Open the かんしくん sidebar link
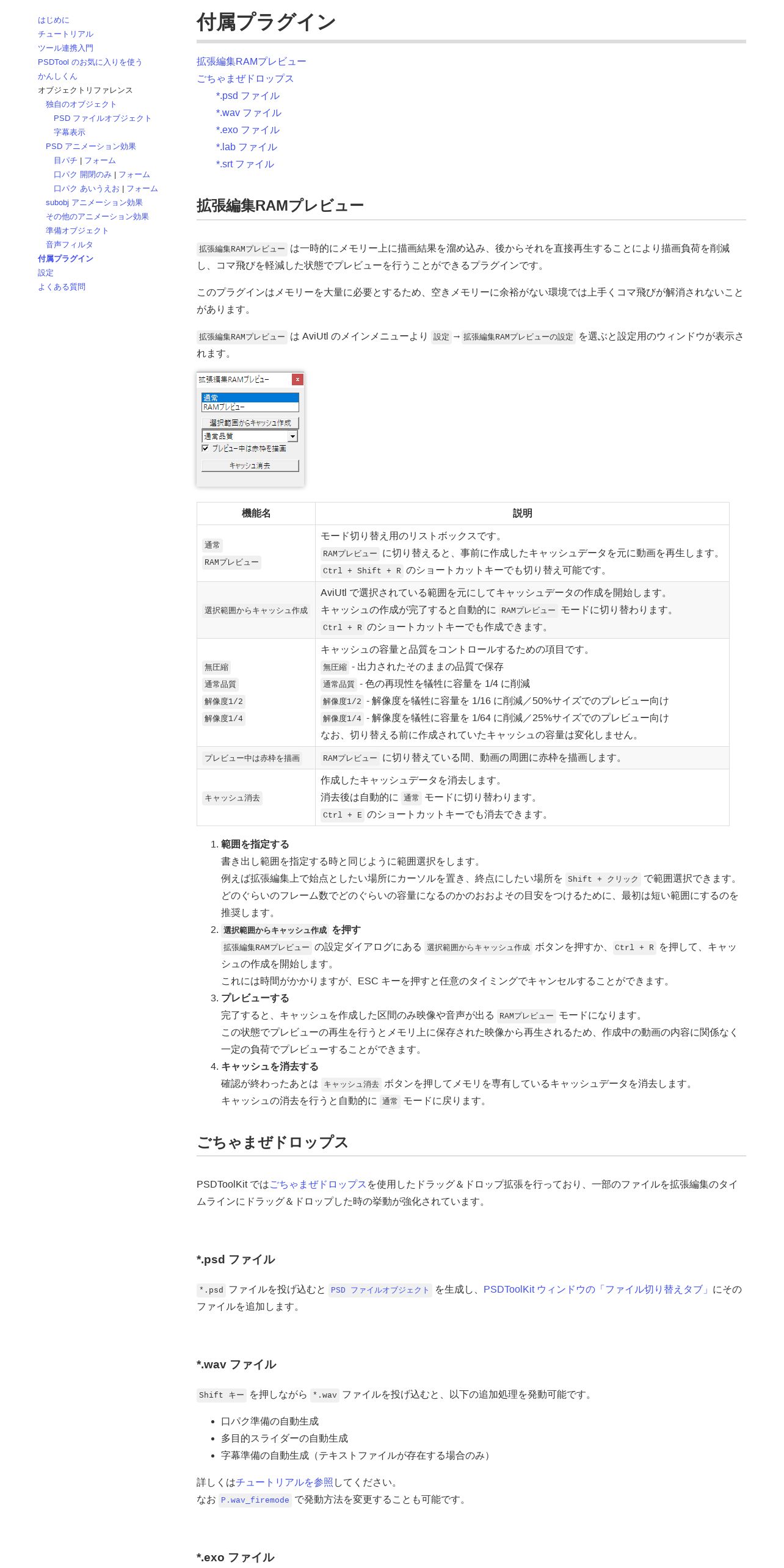Viewport: 784px width, 1568px height. coord(57,76)
